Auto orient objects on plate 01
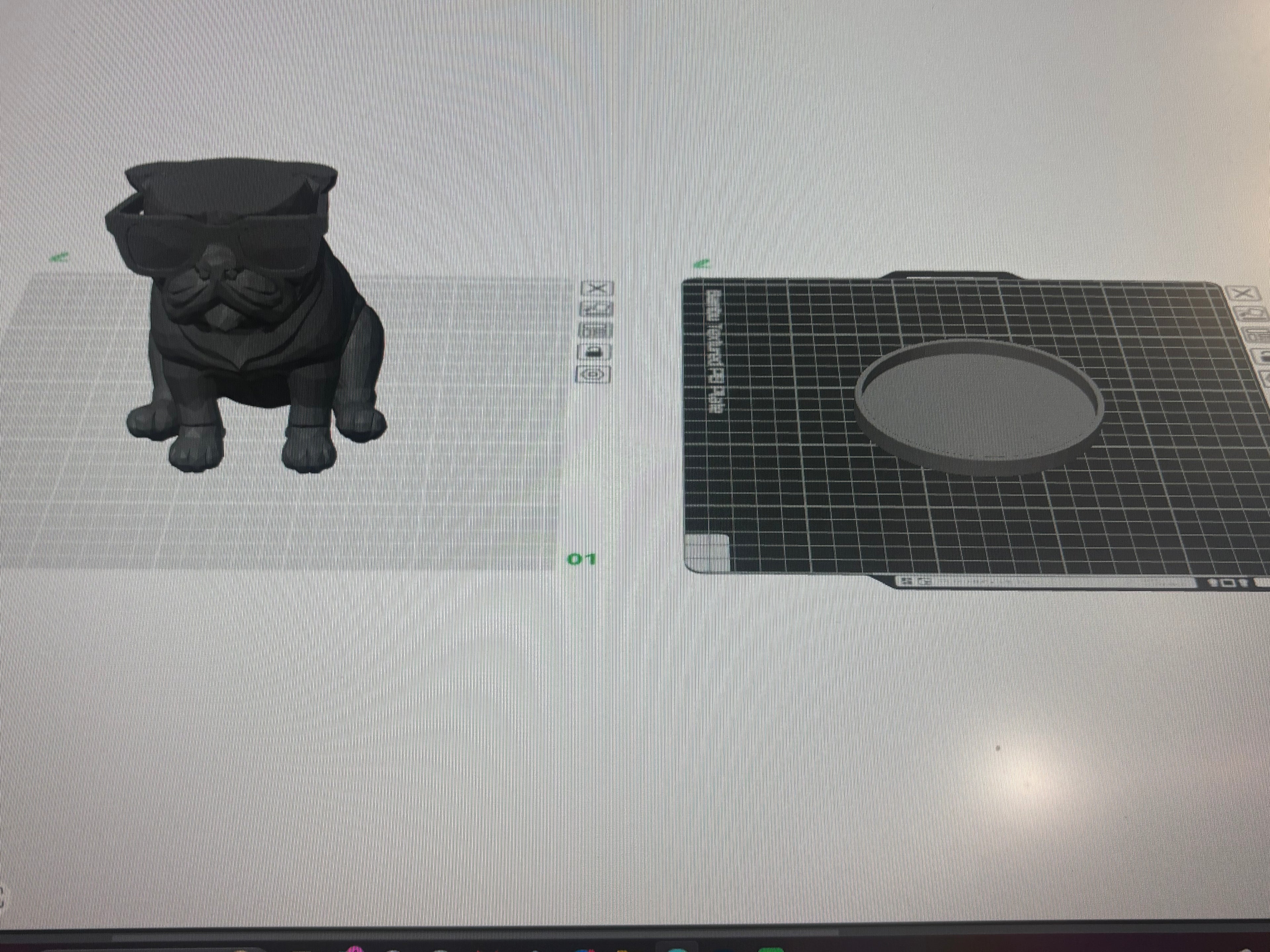This screenshot has height=952, width=1270. click(597, 309)
